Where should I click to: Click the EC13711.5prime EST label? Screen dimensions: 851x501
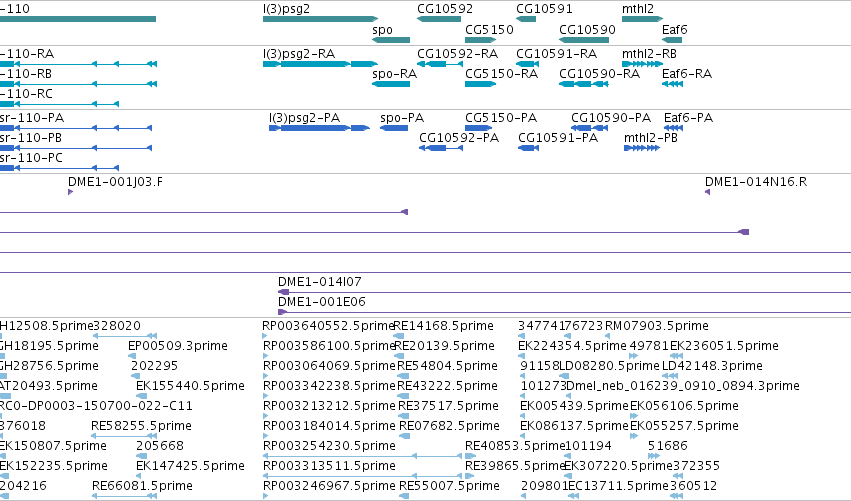618,486
